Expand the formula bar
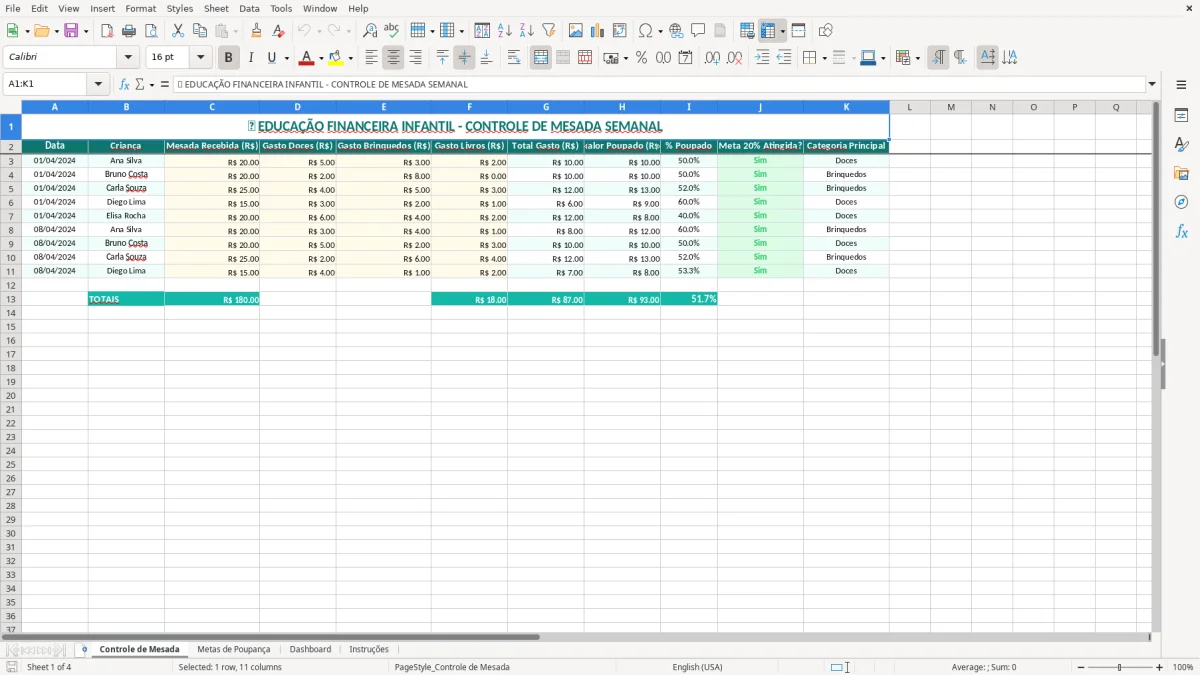Image resolution: width=1200 pixels, height=675 pixels. tap(1152, 85)
